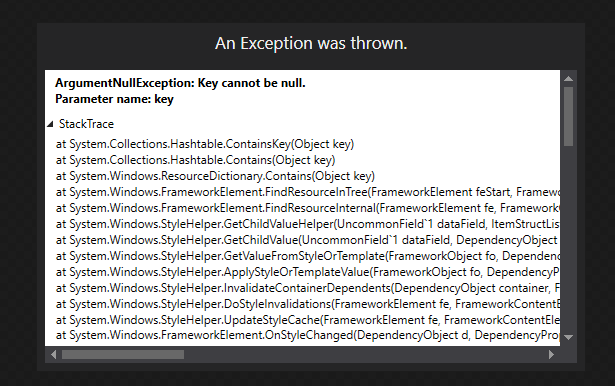
Task: Click the horizontal scrollbar track right of thumb
Action: (x=365, y=355)
